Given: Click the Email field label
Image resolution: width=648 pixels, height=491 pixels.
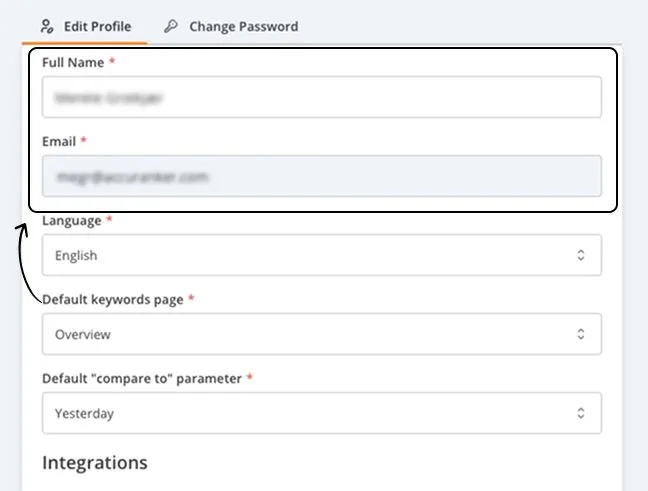Looking at the screenshot, I should pos(59,141).
